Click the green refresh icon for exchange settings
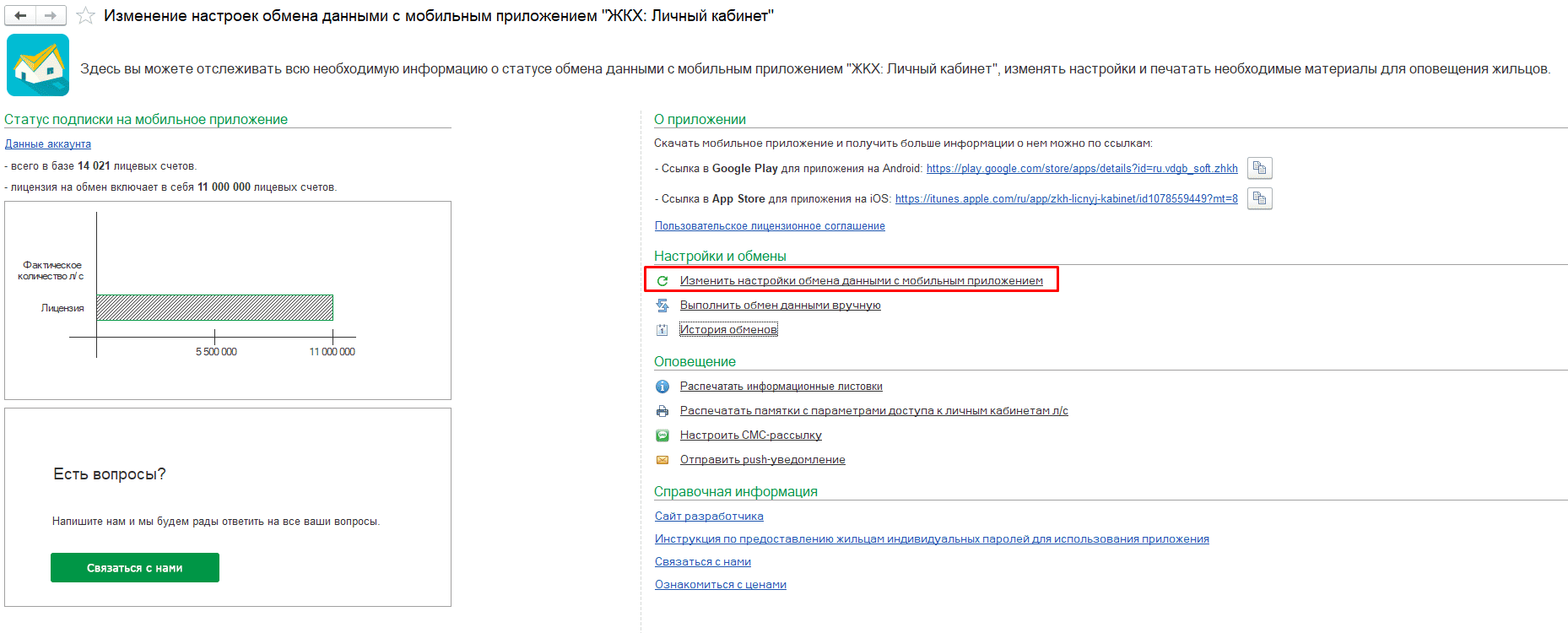 662,281
